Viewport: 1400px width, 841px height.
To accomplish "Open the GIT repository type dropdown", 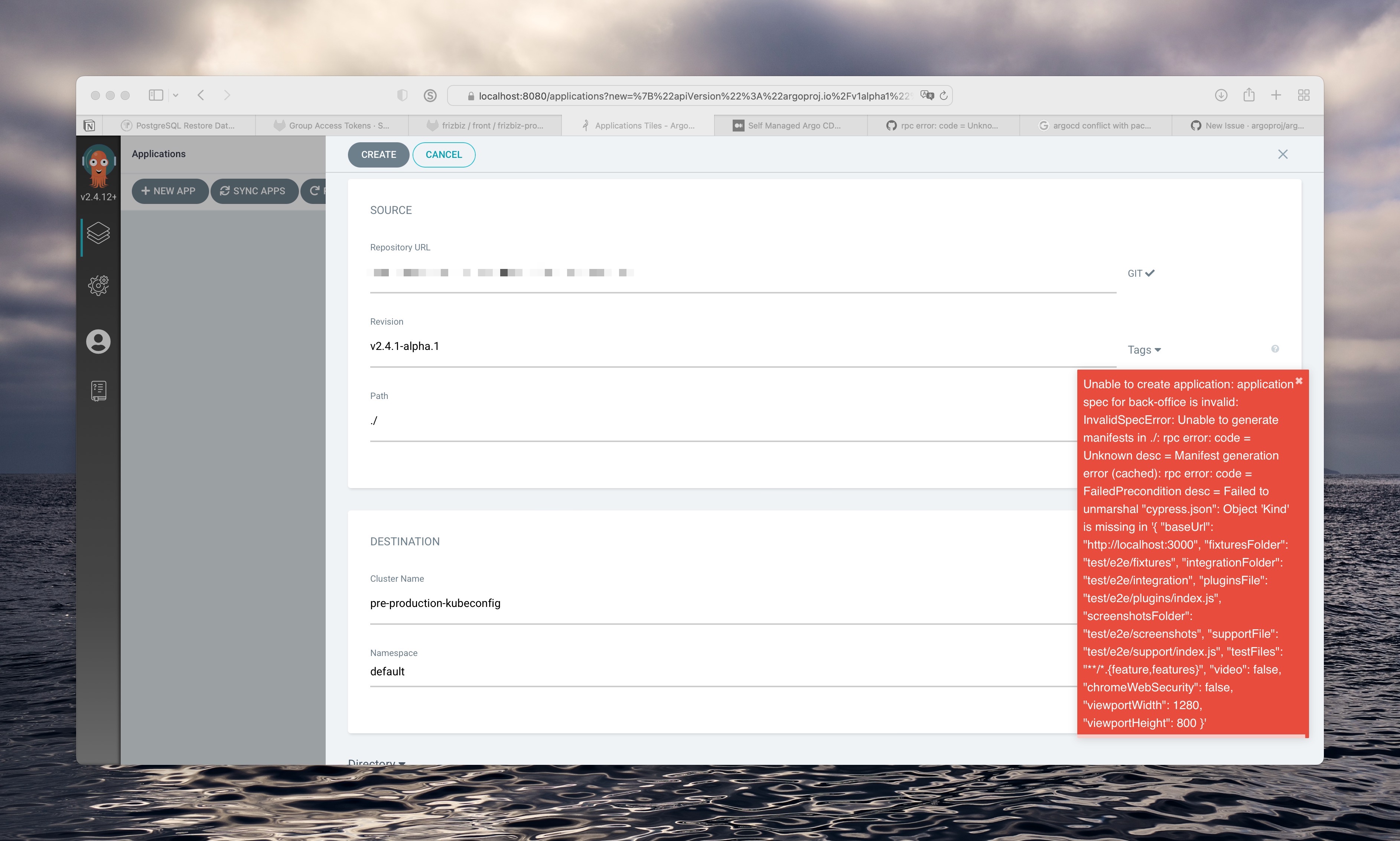I will click(1140, 273).
